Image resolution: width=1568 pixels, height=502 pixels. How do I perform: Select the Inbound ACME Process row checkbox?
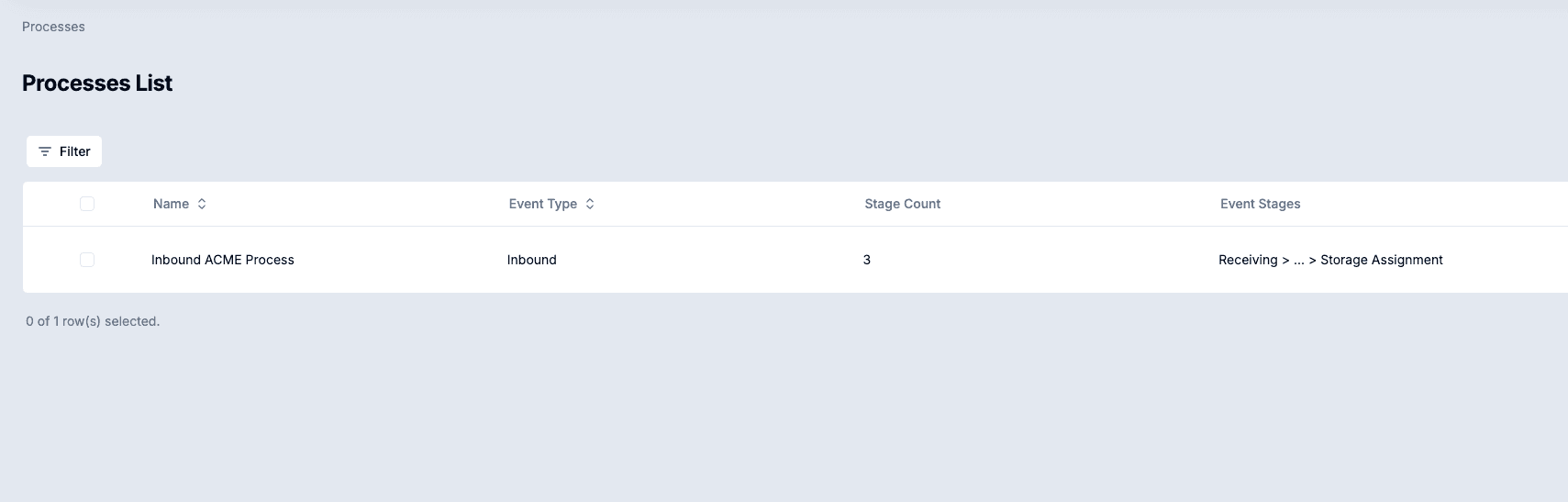(x=87, y=260)
